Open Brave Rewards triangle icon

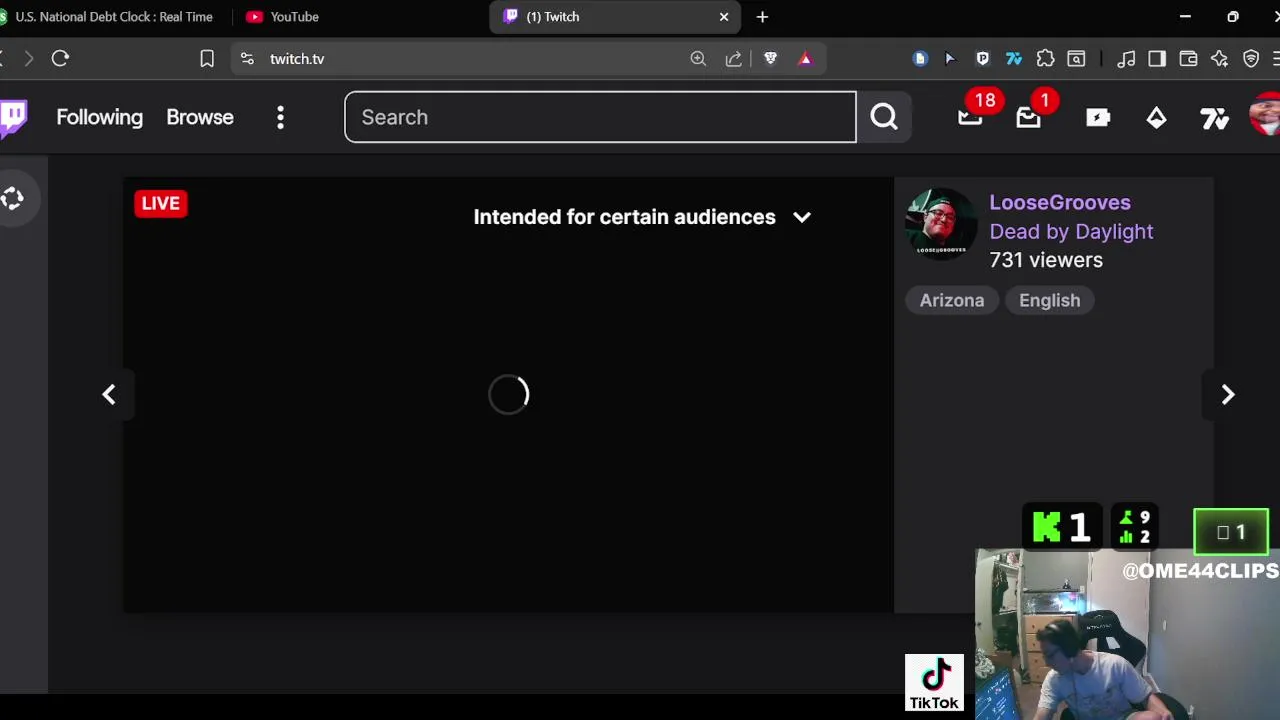click(805, 59)
